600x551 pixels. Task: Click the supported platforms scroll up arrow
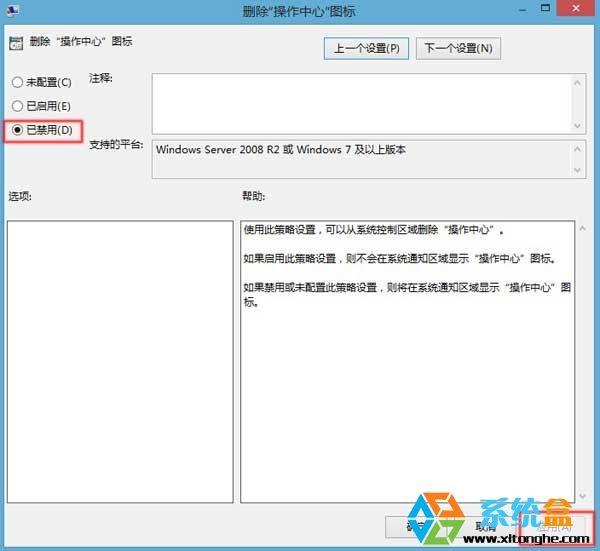(578, 149)
